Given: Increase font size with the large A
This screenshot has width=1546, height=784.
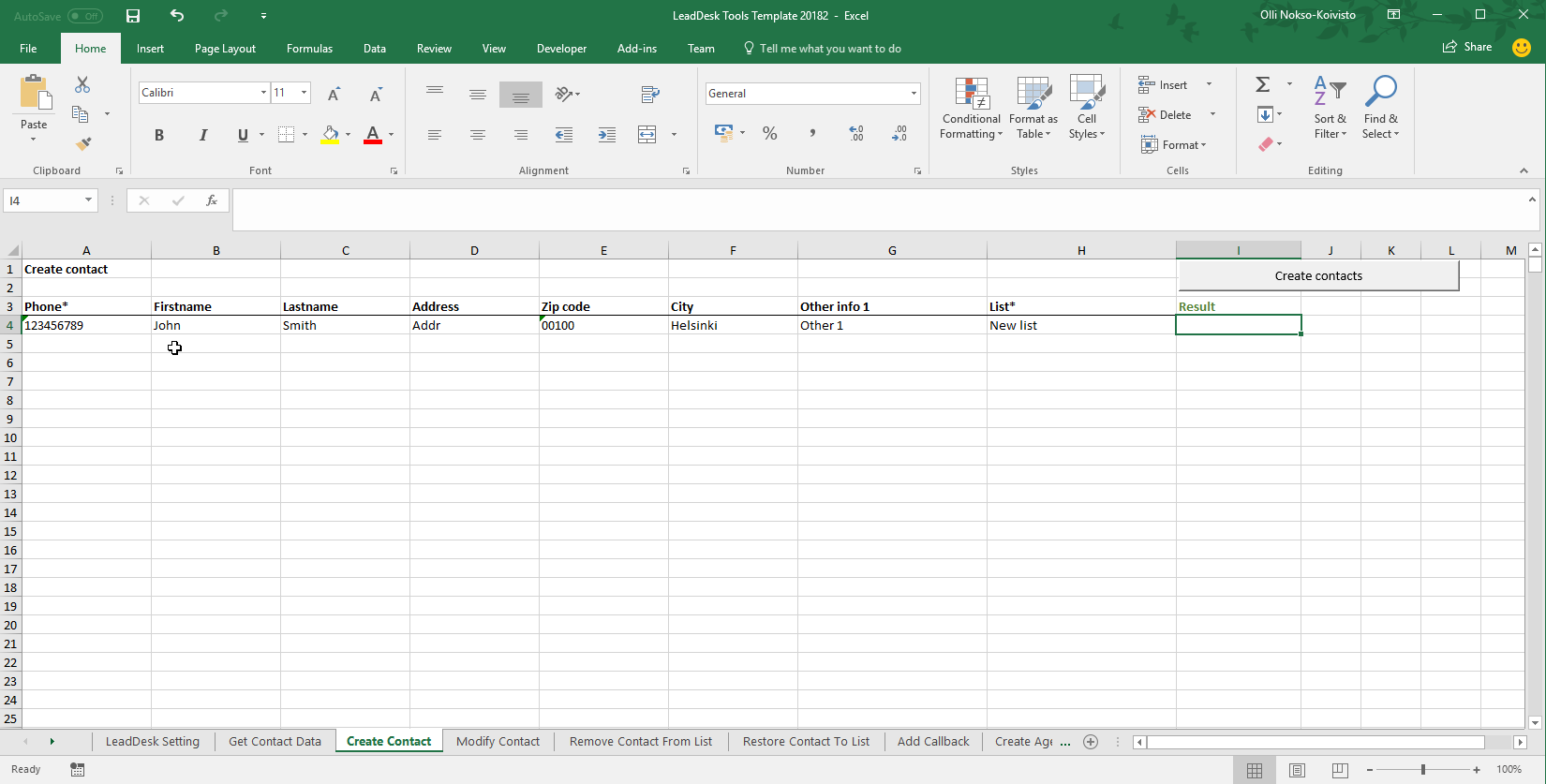Looking at the screenshot, I should coord(334,94).
